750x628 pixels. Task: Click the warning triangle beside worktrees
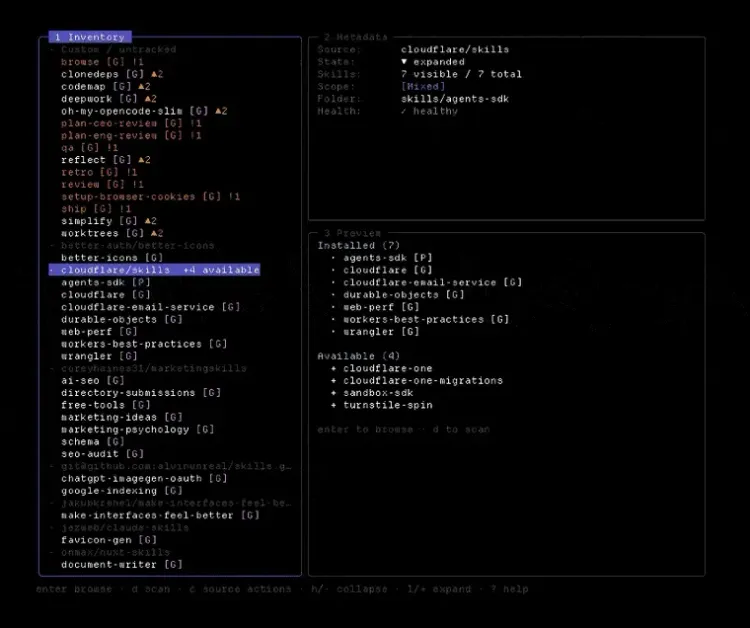point(154,233)
